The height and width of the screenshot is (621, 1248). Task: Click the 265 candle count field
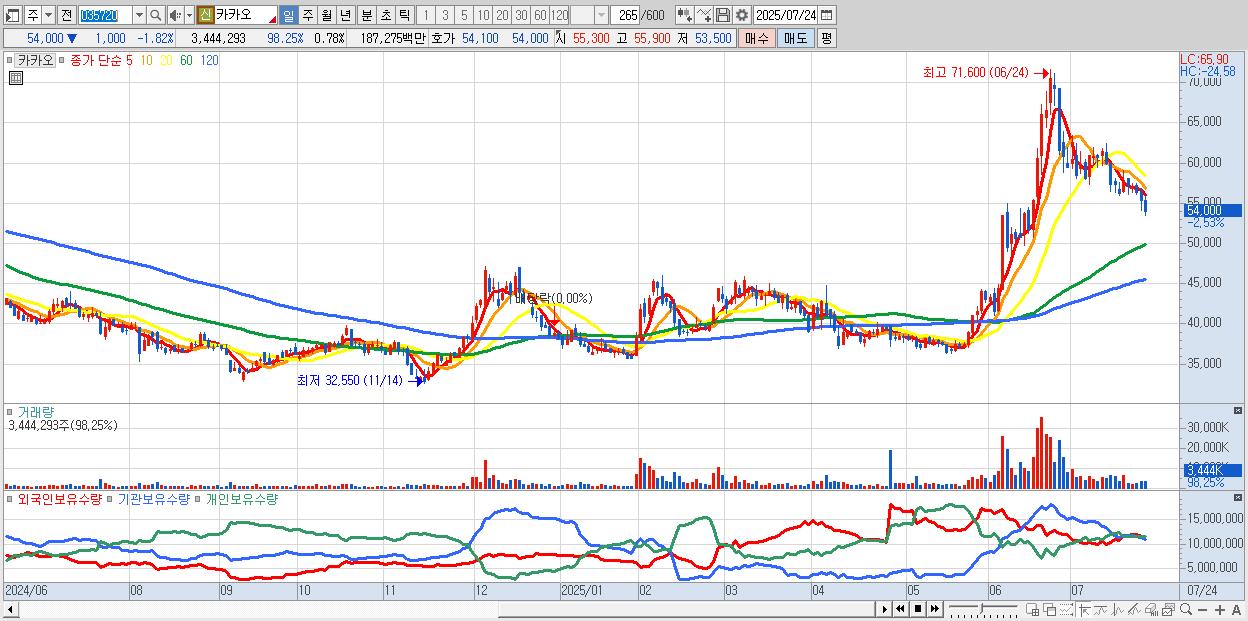coord(627,15)
